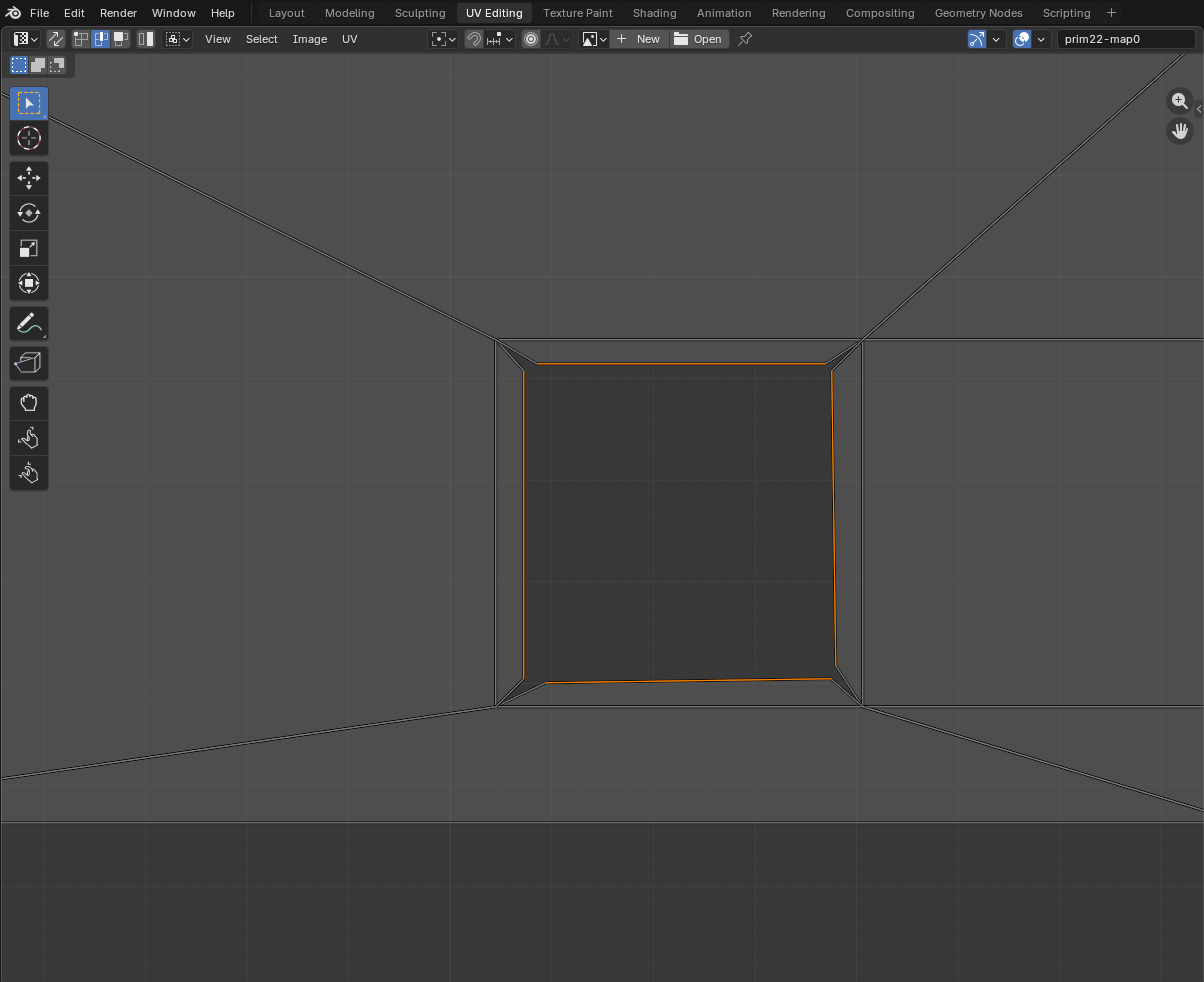
Task: Set selection mode to new selection
Action: point(19,65)
